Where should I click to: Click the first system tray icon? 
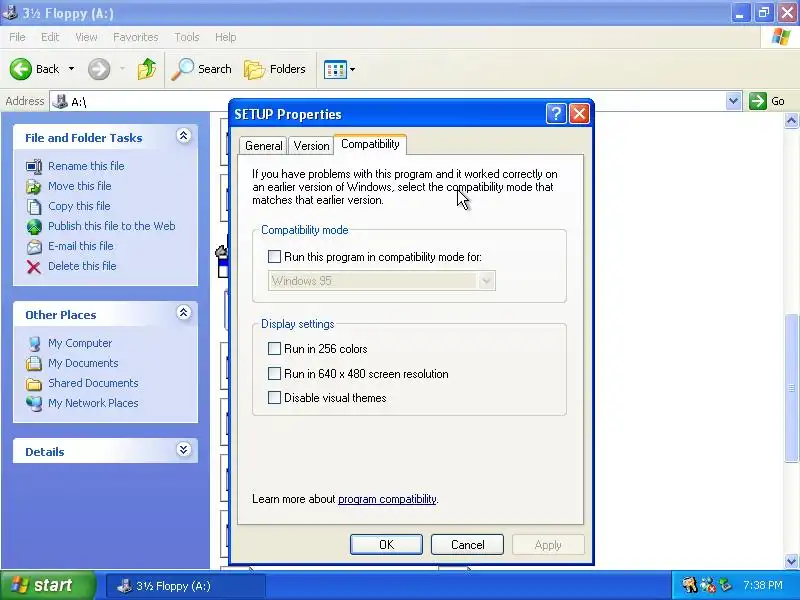tap(690, 585)
